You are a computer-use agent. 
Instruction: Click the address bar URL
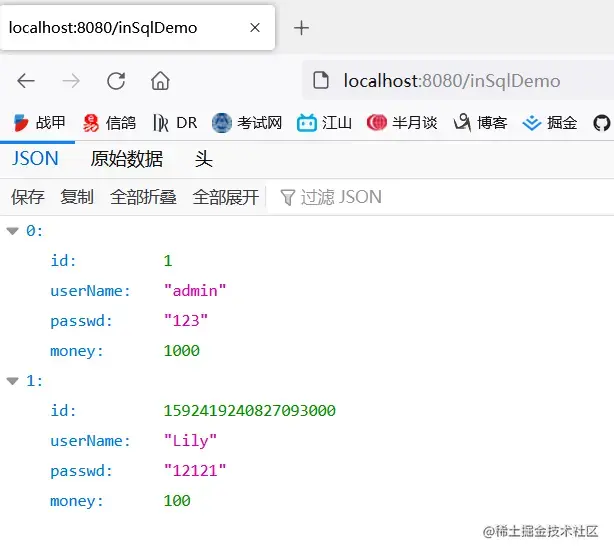(452, 81)
